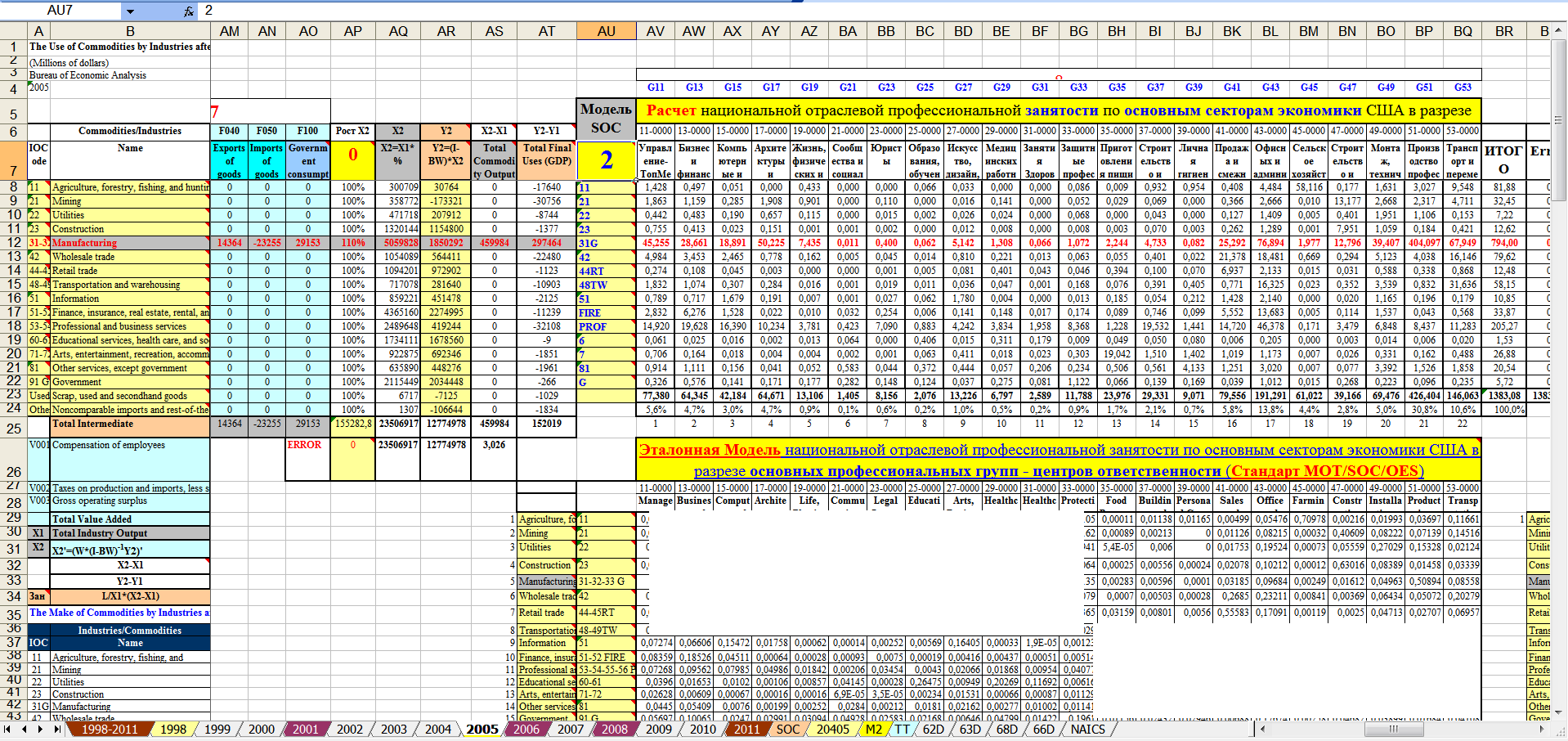This screenshot has width=1568, height=741.
Task: Click the red ERROR cell in row 26
Action: tap(304, 445)
